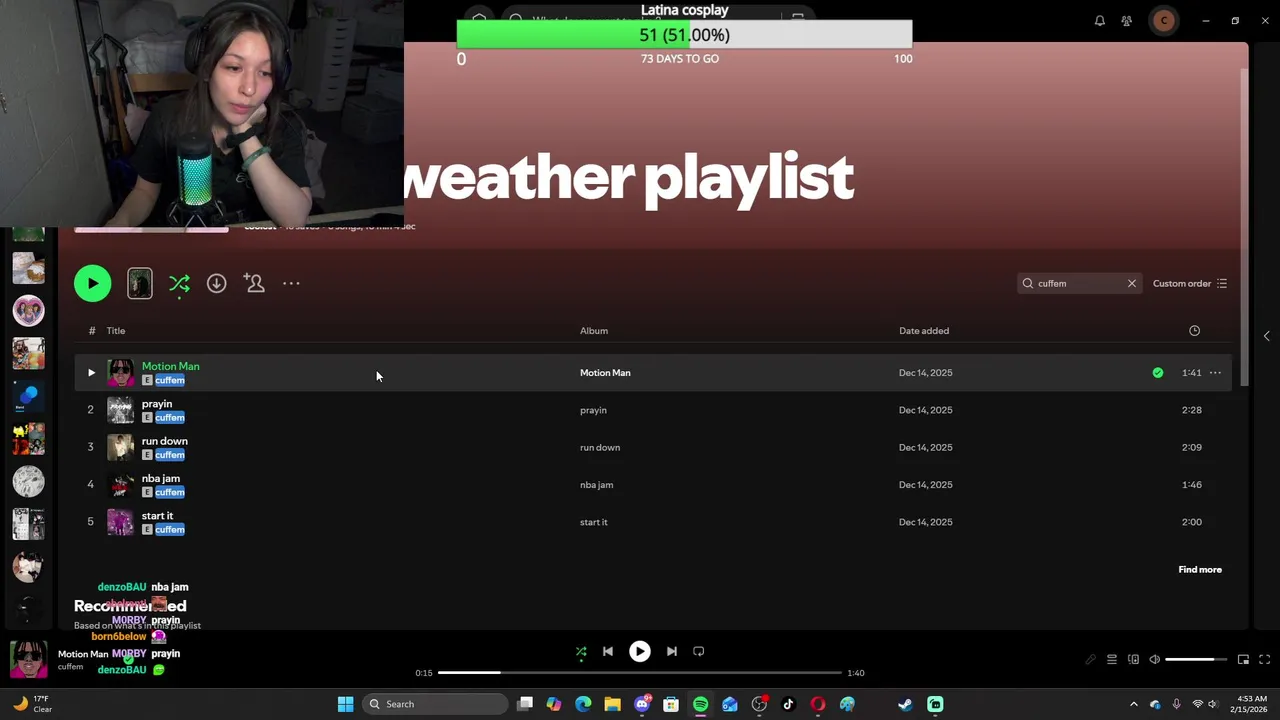Open the play queue
The height and width of the screenshot is (720, 1280).
pyautogui.click(x=1112, y=659)
